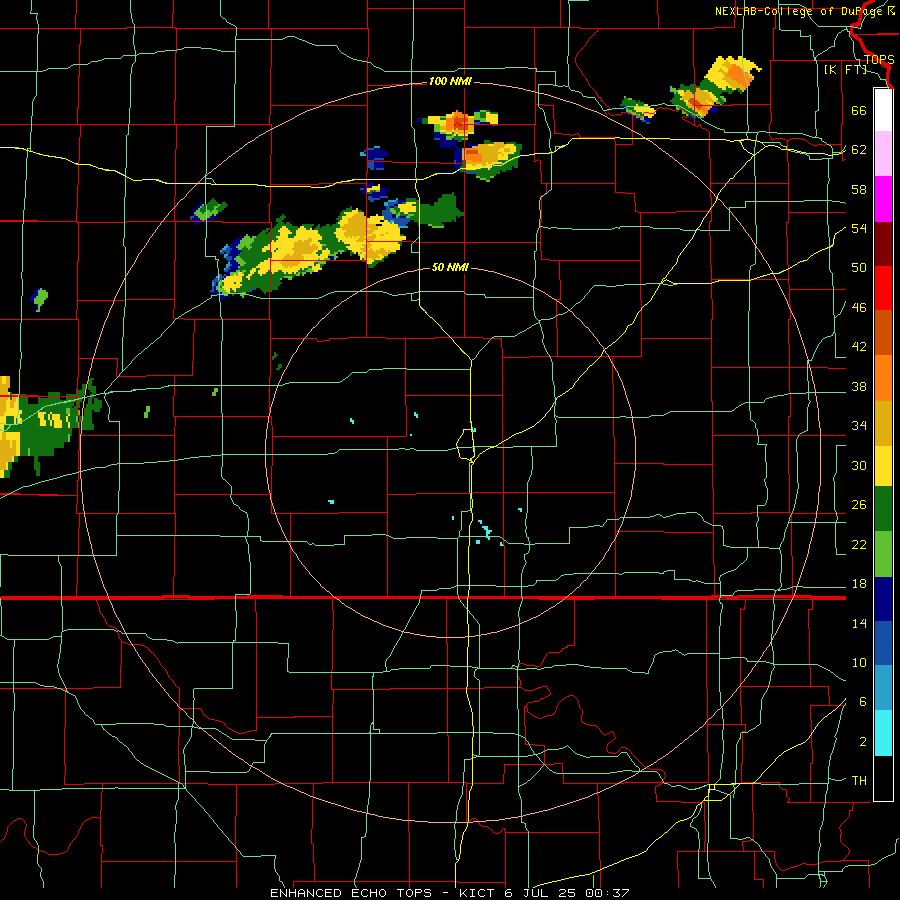Click the white swatch atop the tops legend
Image resolution: width=900 pixels, height=900 pixels.
click(x=883, y=110)
